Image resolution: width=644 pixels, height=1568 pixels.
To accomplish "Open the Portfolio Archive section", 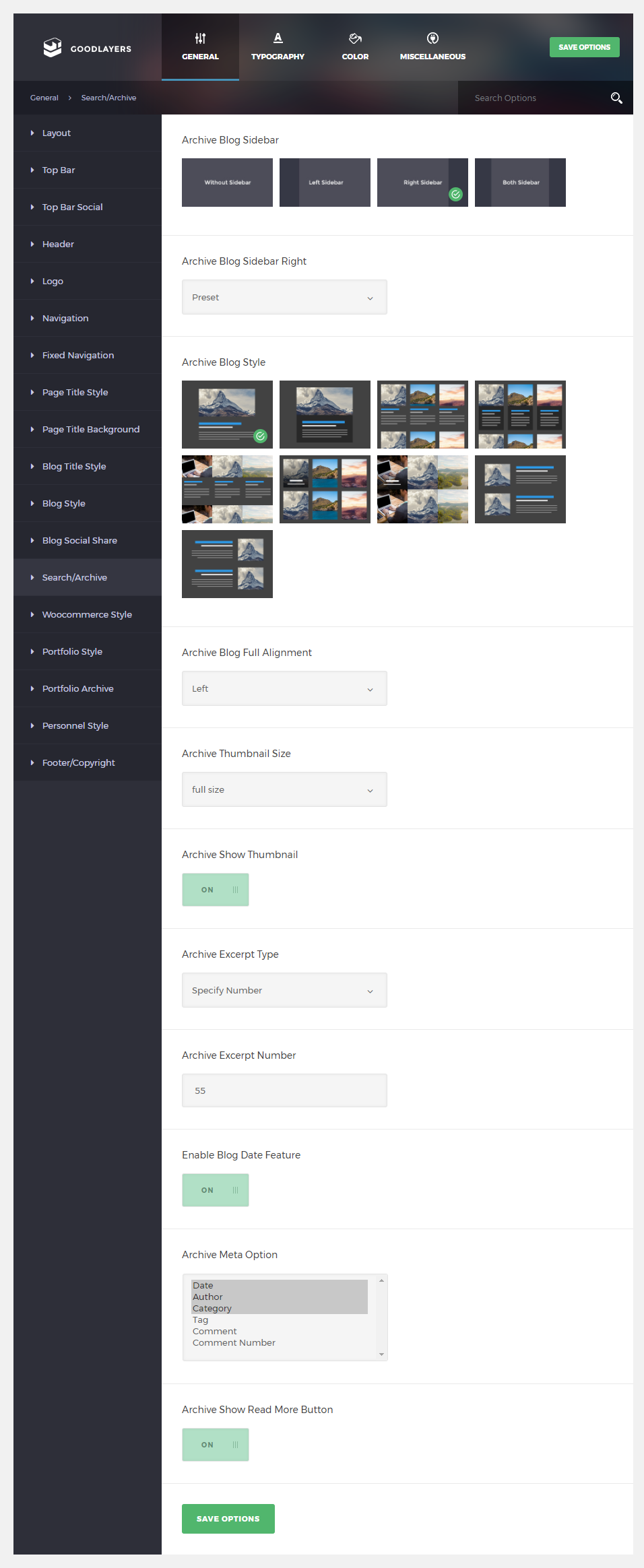I will [88, 688].
